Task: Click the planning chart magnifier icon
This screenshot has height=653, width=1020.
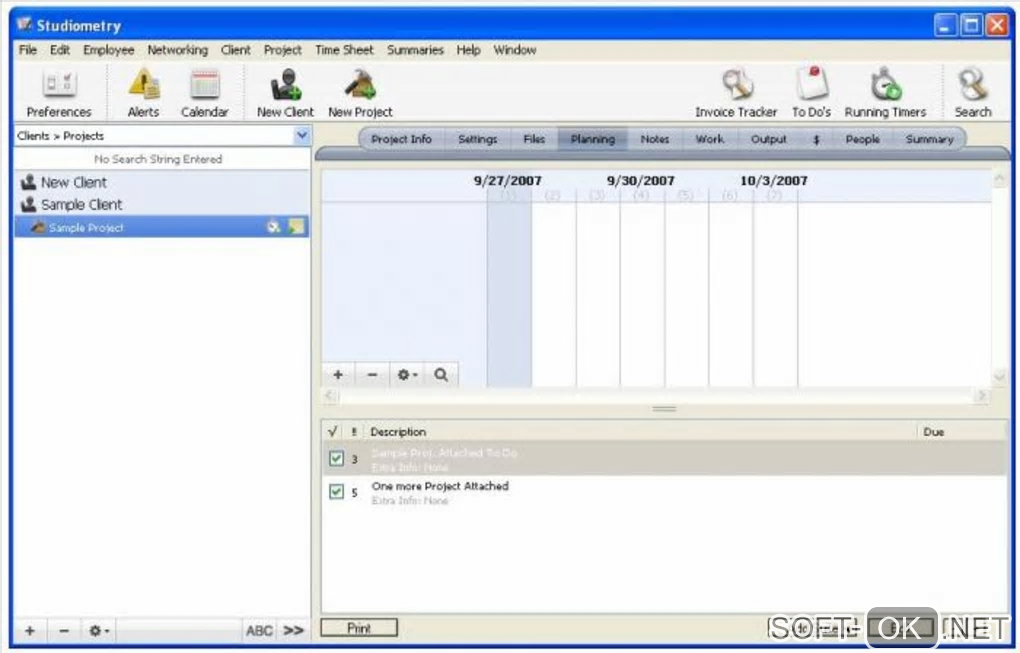Action: pyautogui.click(x=441, y=375)
